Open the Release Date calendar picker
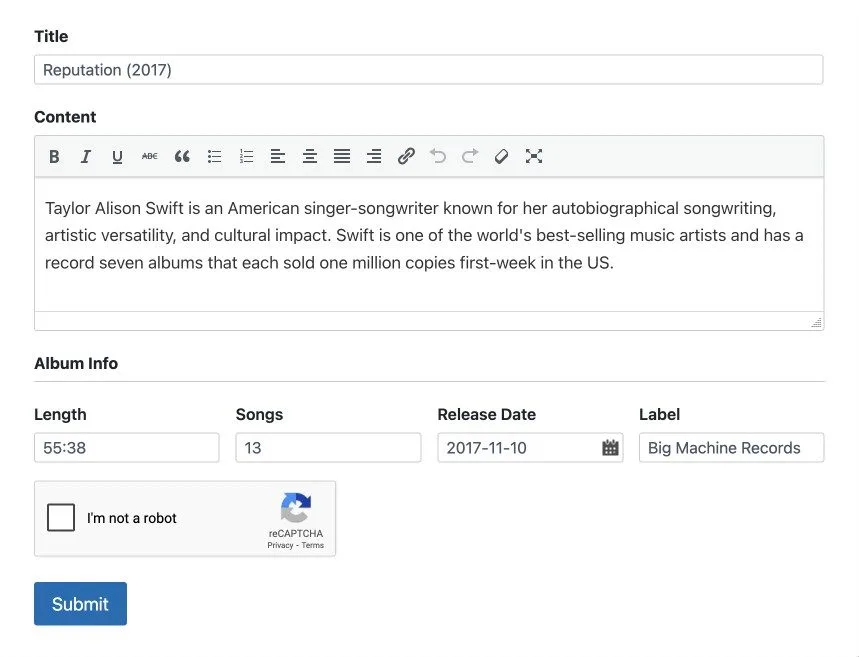859x657 pixels. point(610,448)
